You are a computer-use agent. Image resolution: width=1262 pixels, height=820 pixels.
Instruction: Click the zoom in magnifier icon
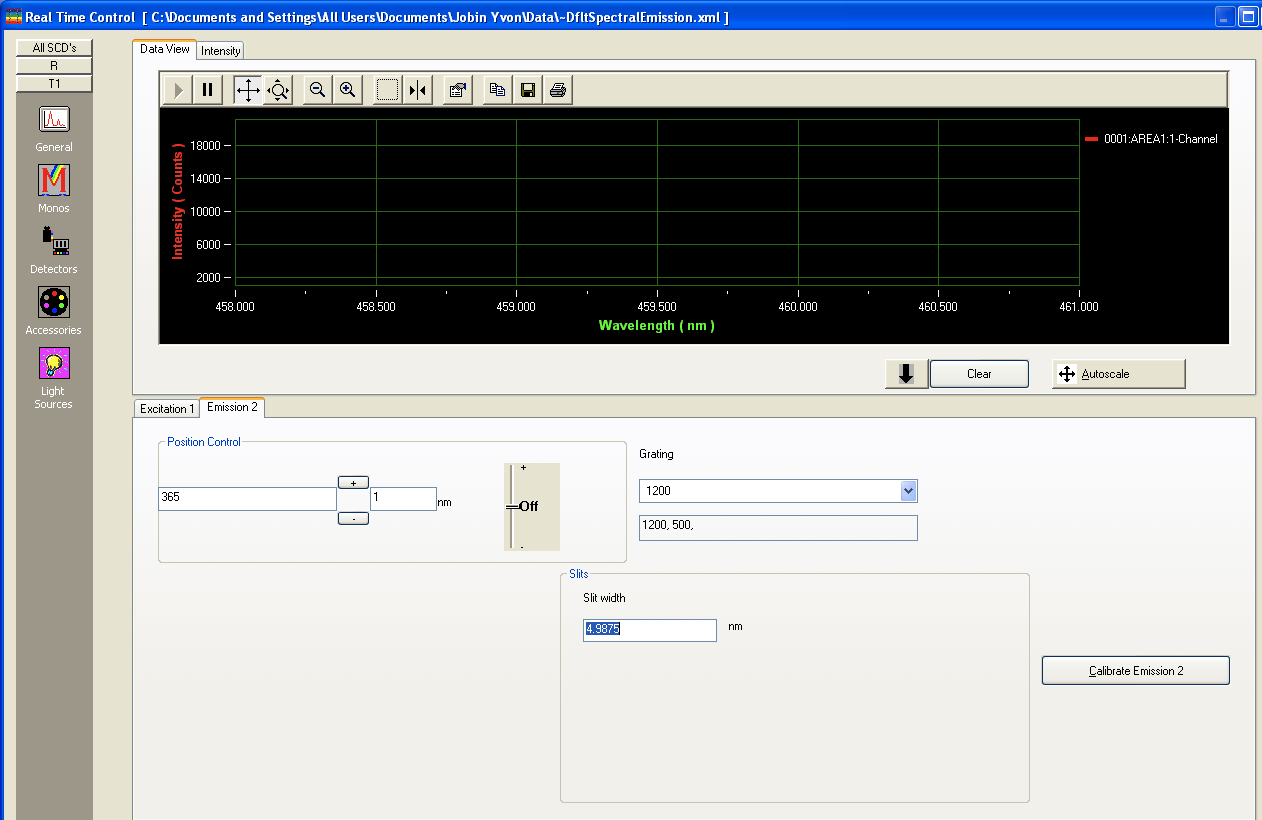[347, 90]
